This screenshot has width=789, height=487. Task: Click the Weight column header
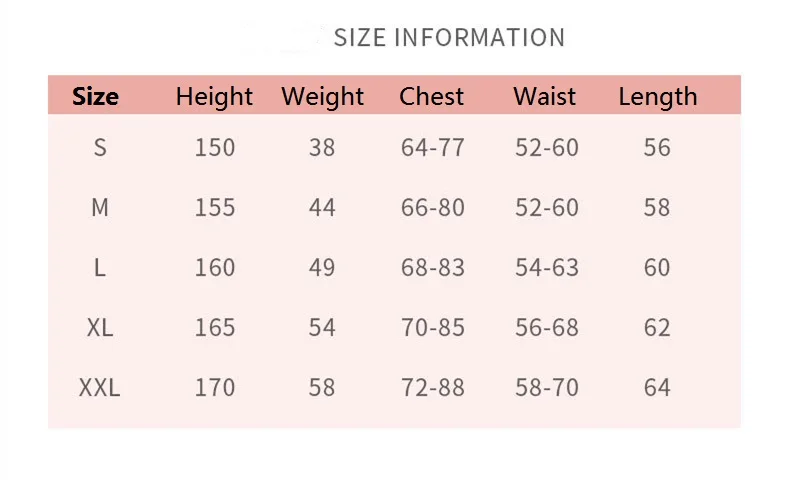(323, 96)
